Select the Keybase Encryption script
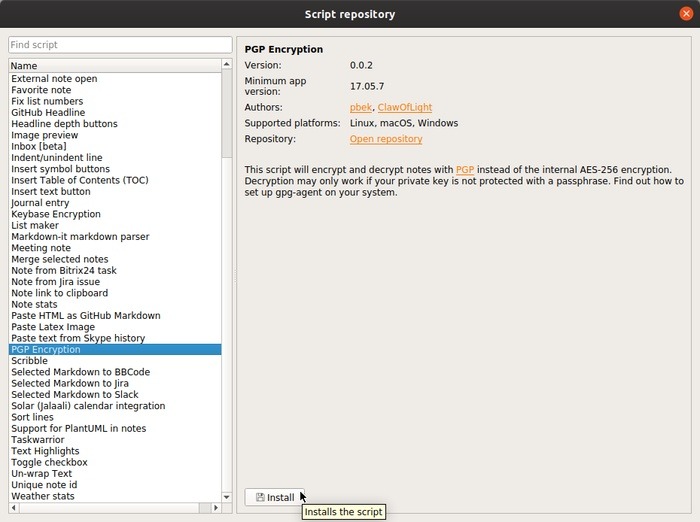 (x=115, y=214)
